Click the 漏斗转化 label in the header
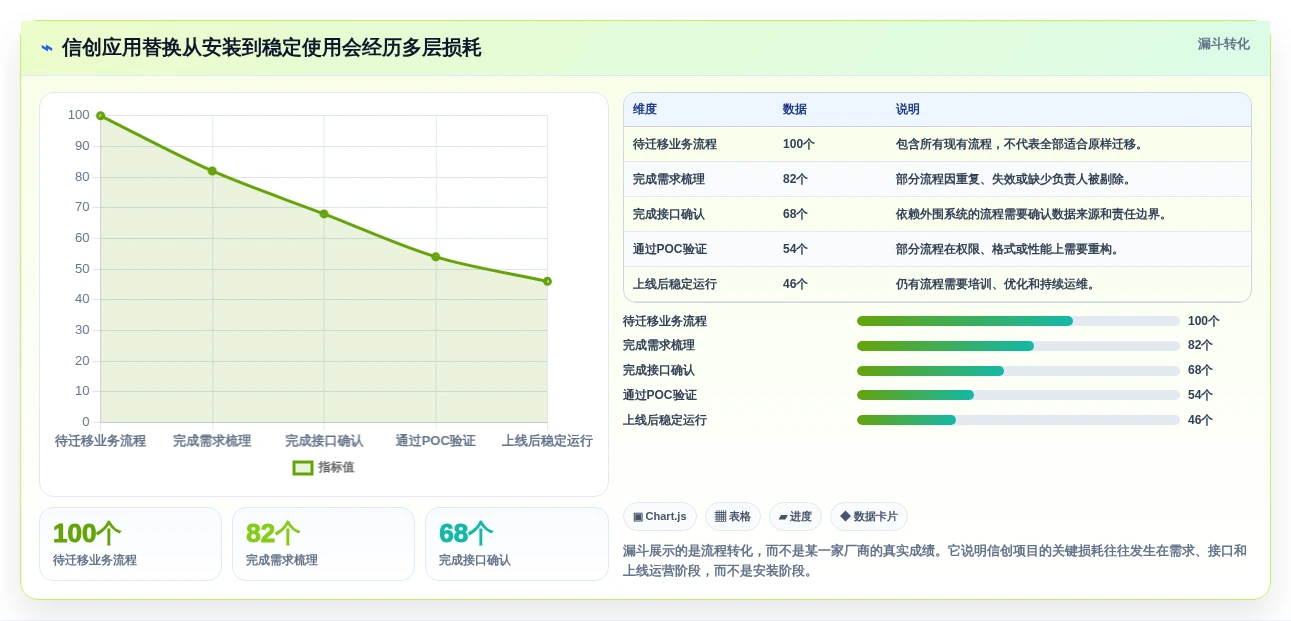Screen dimensions: 1291x621 [x=1224, y=44]
